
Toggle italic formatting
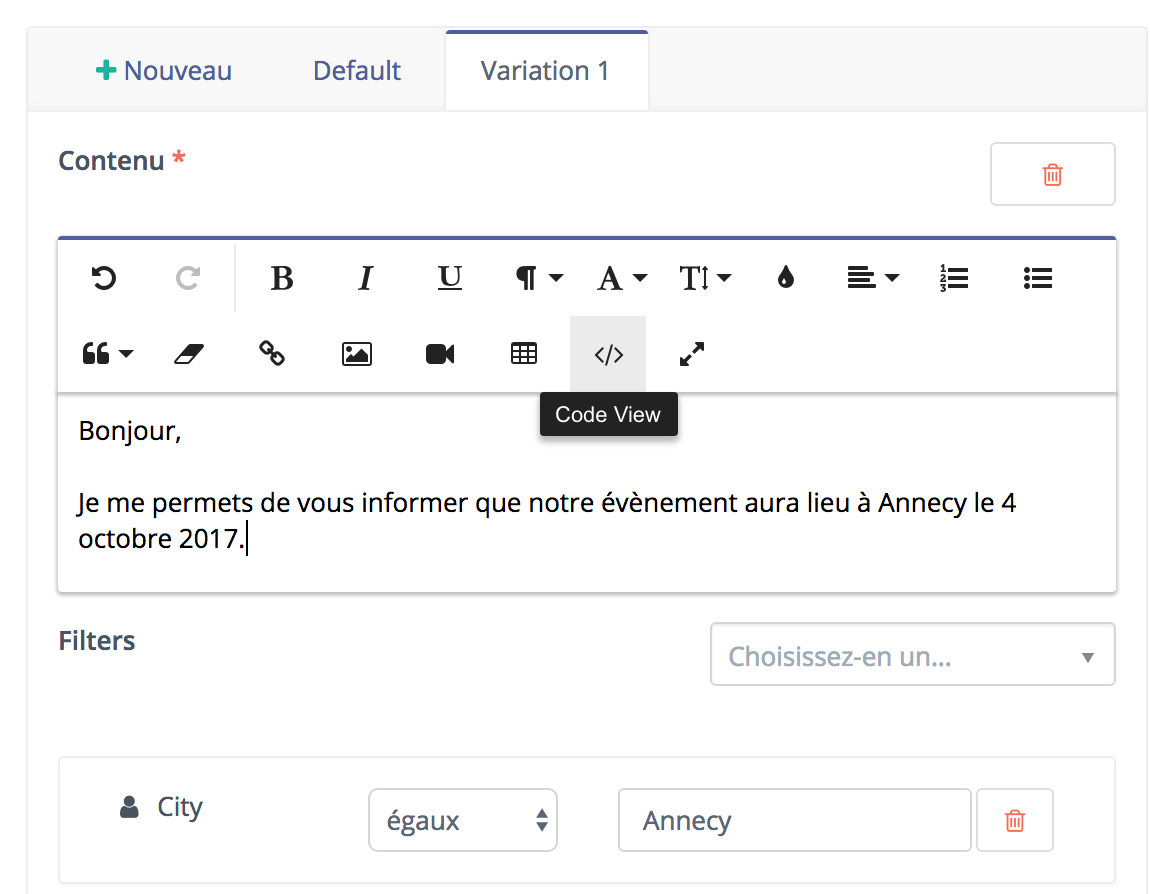click(x=365, y=279)
